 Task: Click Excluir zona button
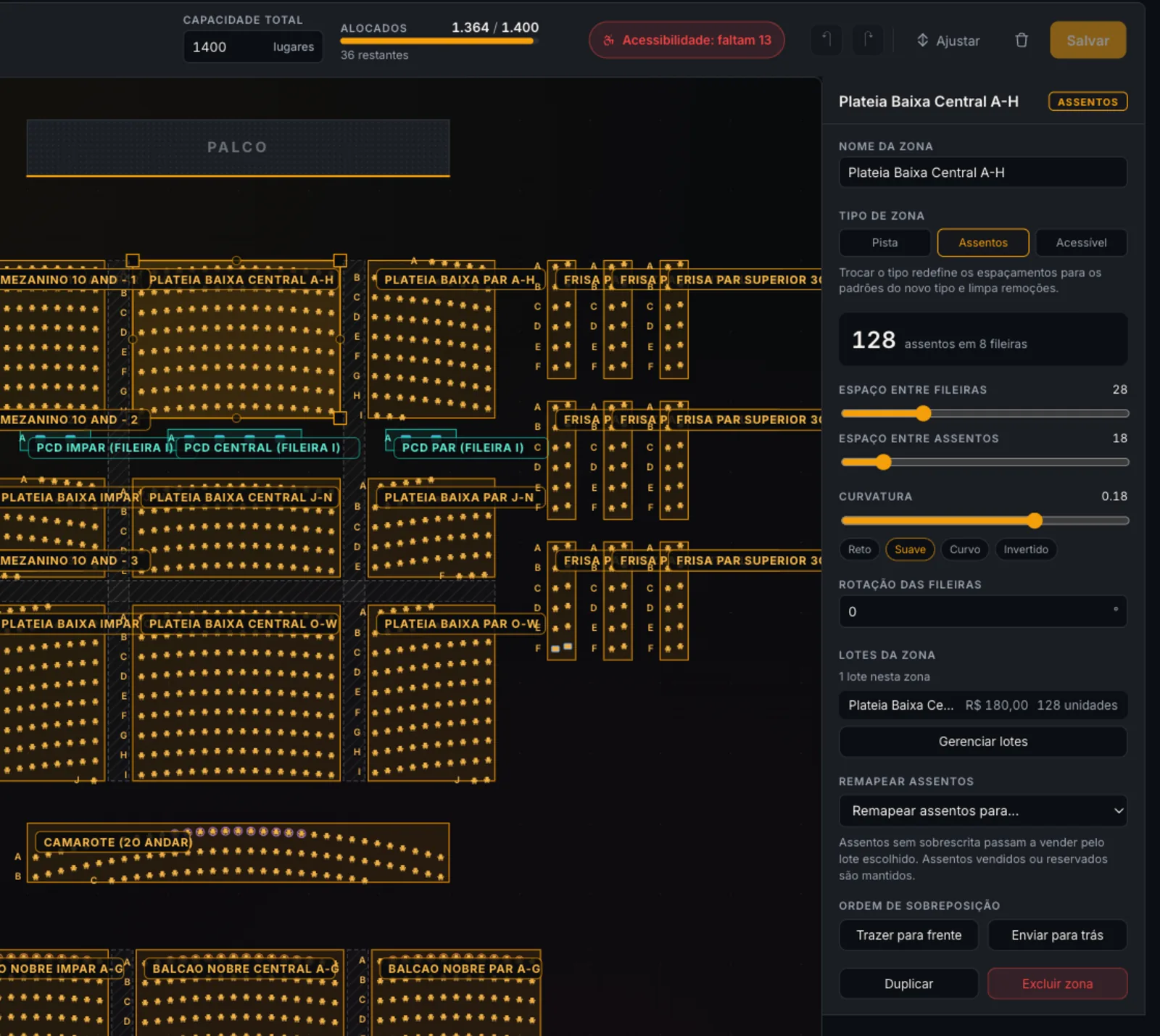[x=1057, y=984]
